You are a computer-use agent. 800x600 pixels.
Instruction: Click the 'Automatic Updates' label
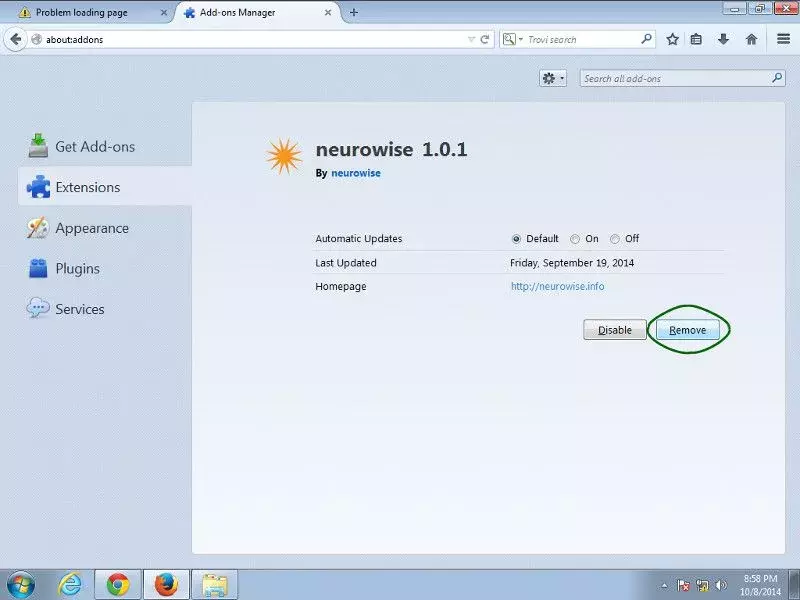tap(359, 239)
